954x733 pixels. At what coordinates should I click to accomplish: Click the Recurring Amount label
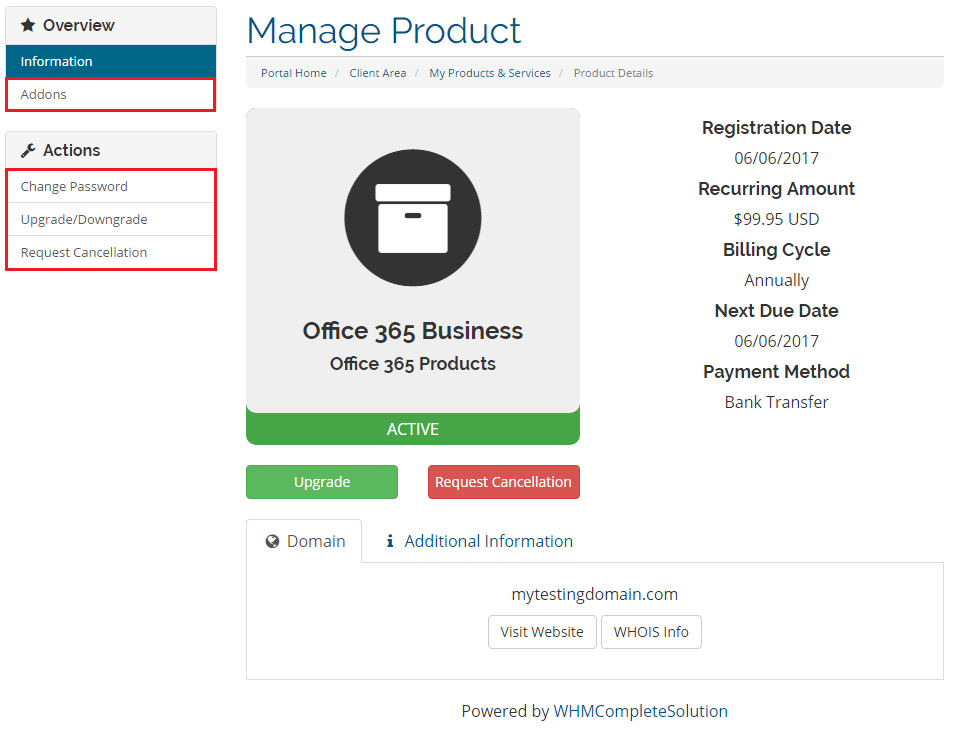click(x=776, y=189)
